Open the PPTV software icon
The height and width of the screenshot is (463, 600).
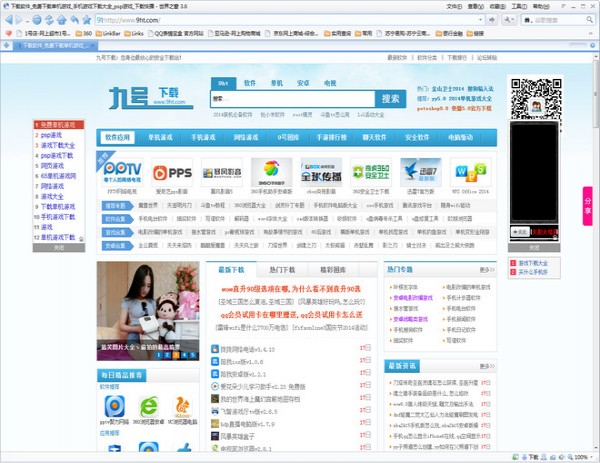pyautogui.click(x=122, y=172)
